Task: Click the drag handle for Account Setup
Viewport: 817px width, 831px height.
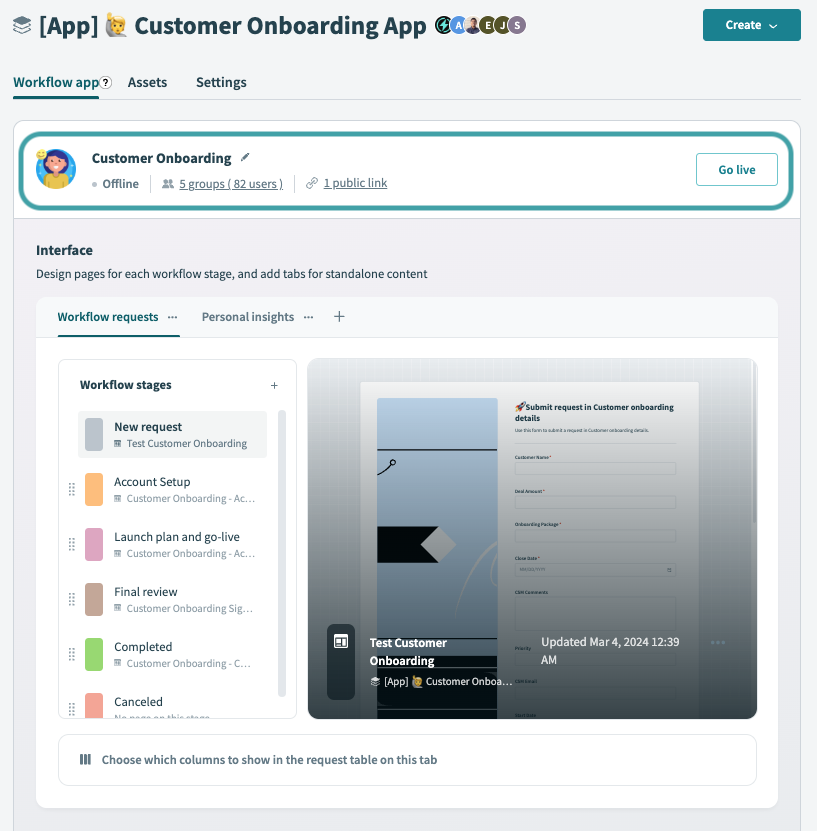Action: tap(72, 489)
